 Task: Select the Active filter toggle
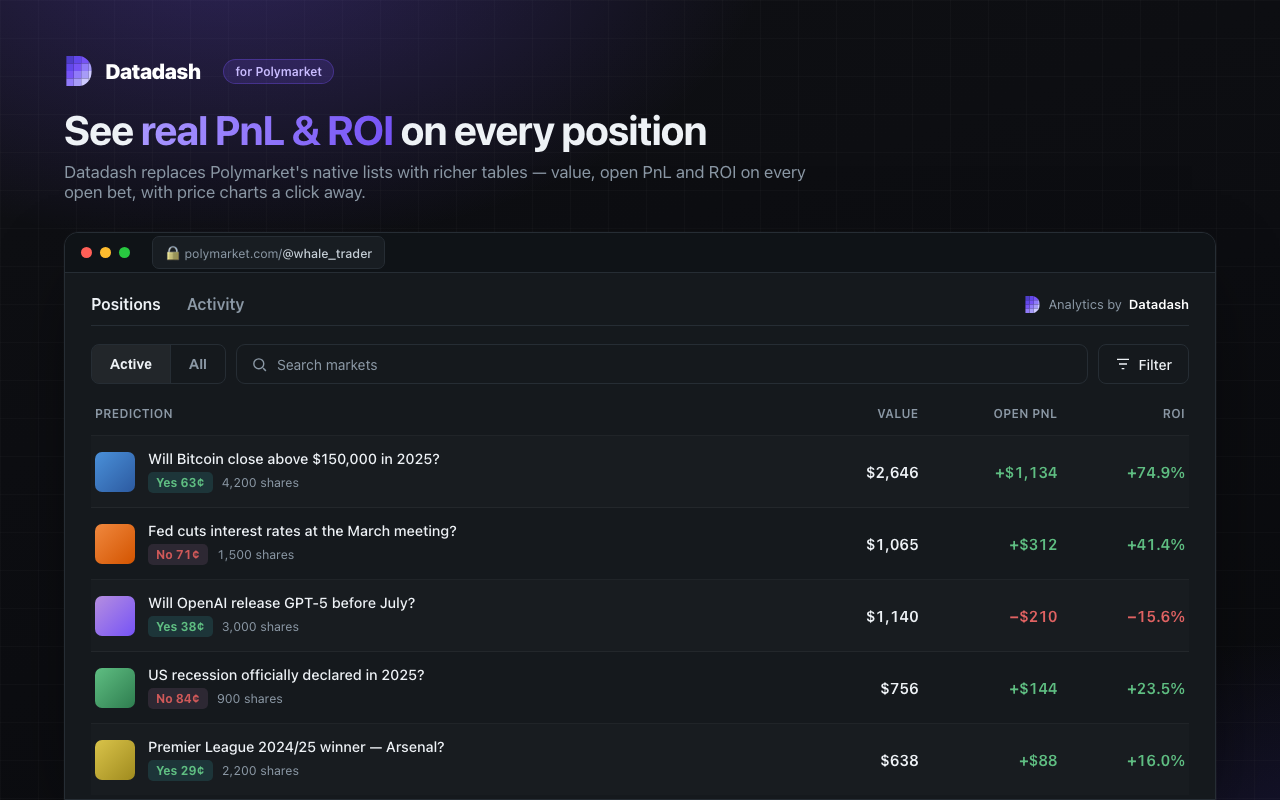(x=131, y=364)
